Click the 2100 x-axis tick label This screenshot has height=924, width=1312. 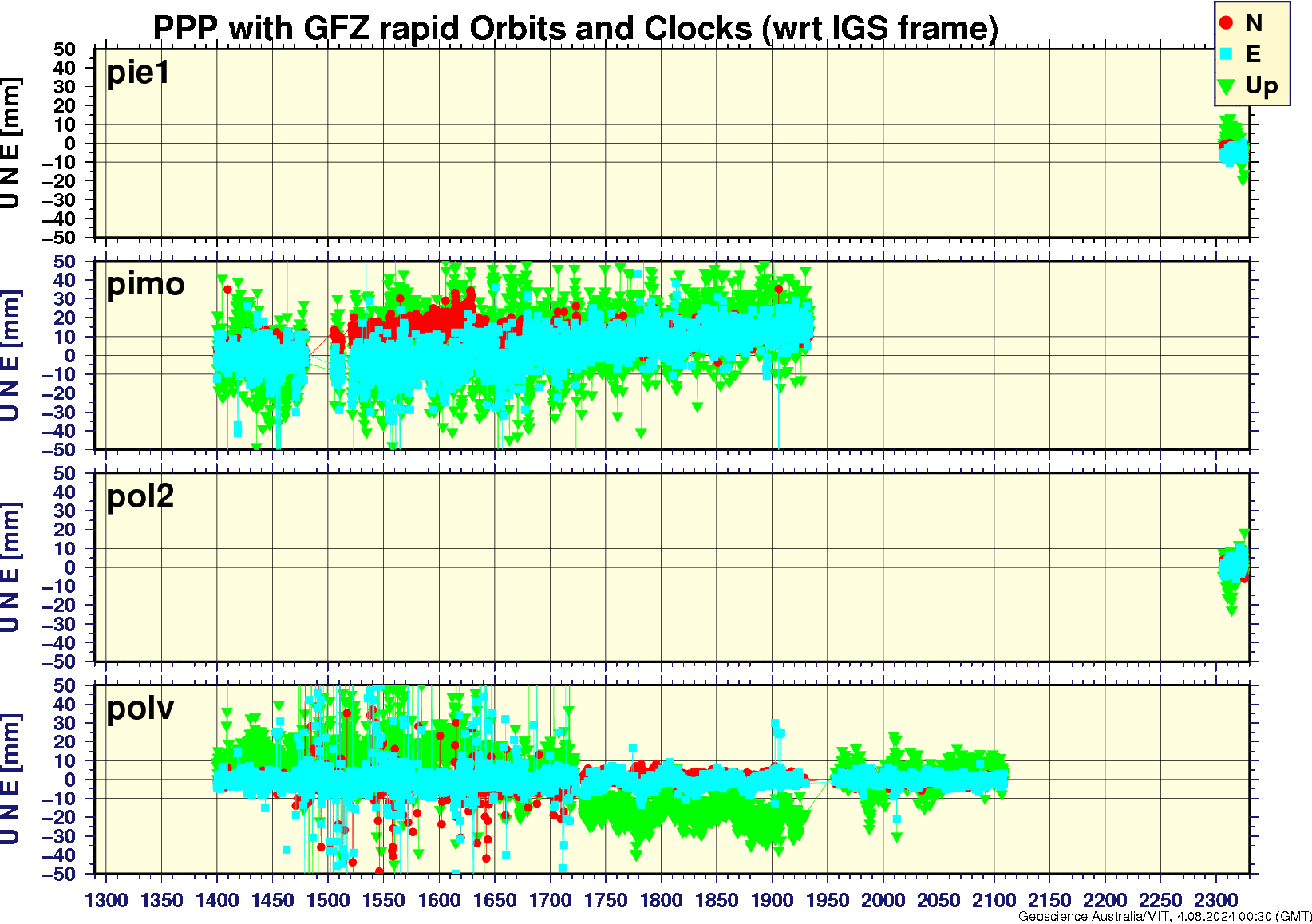(994, 901)
